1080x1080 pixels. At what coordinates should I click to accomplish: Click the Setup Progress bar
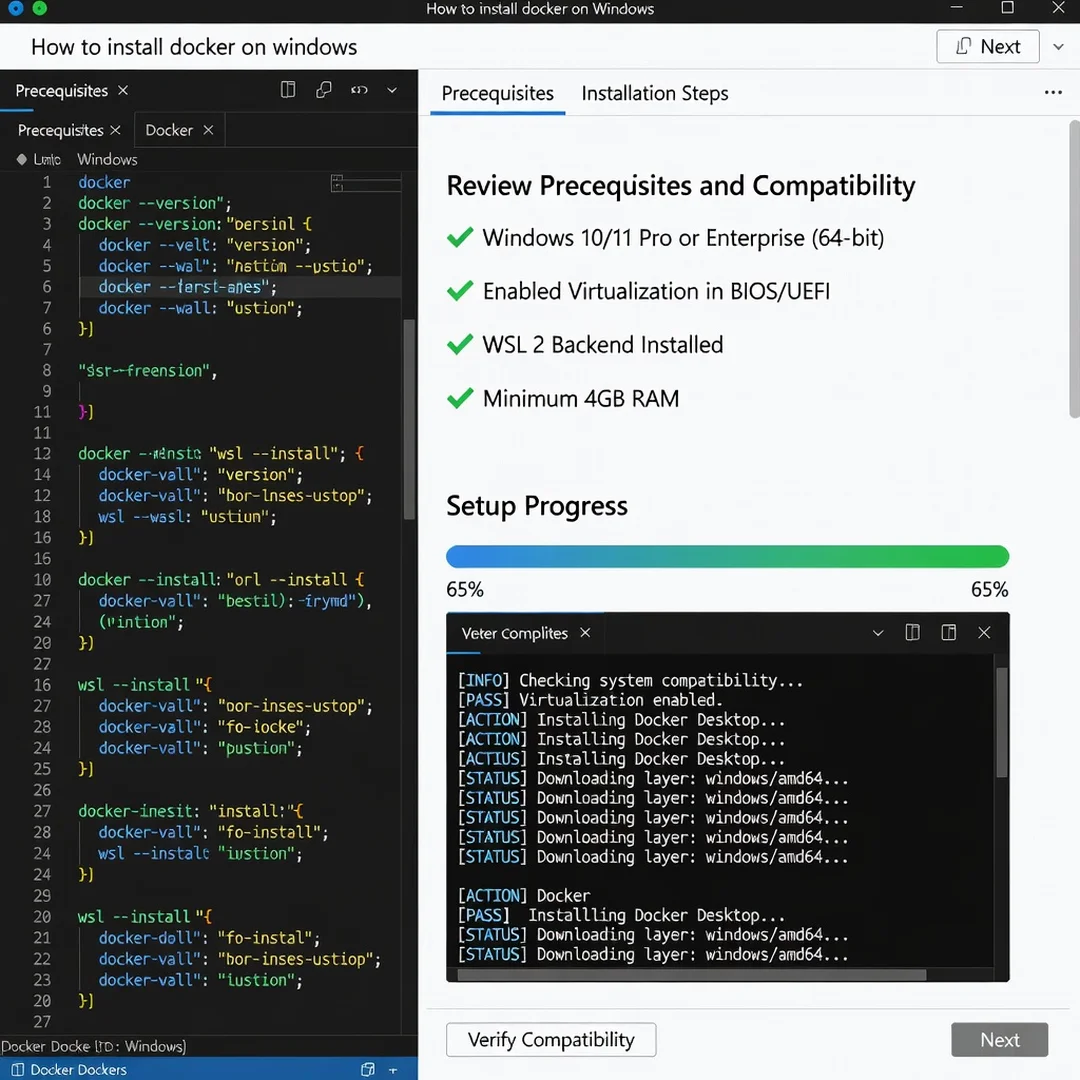(x=727, y=557)
